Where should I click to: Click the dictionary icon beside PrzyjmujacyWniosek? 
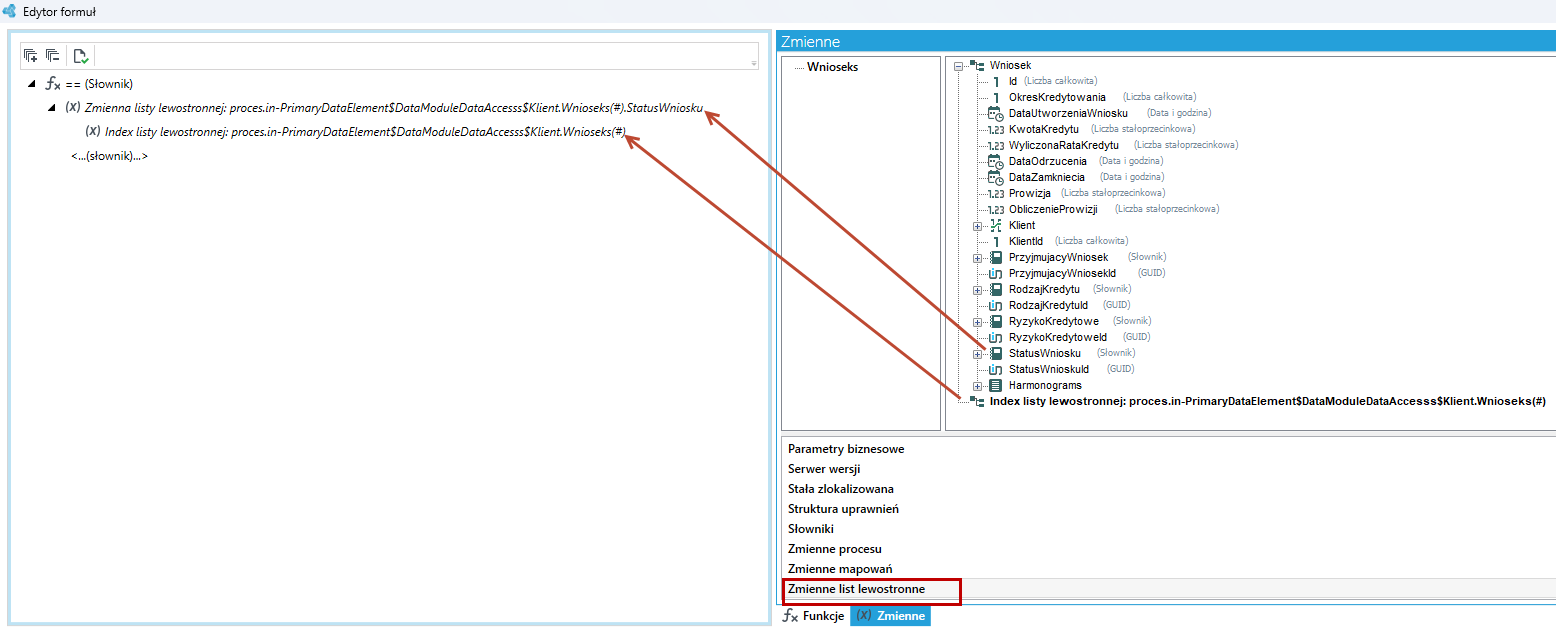pyautogui.click(x=995, y=257)
